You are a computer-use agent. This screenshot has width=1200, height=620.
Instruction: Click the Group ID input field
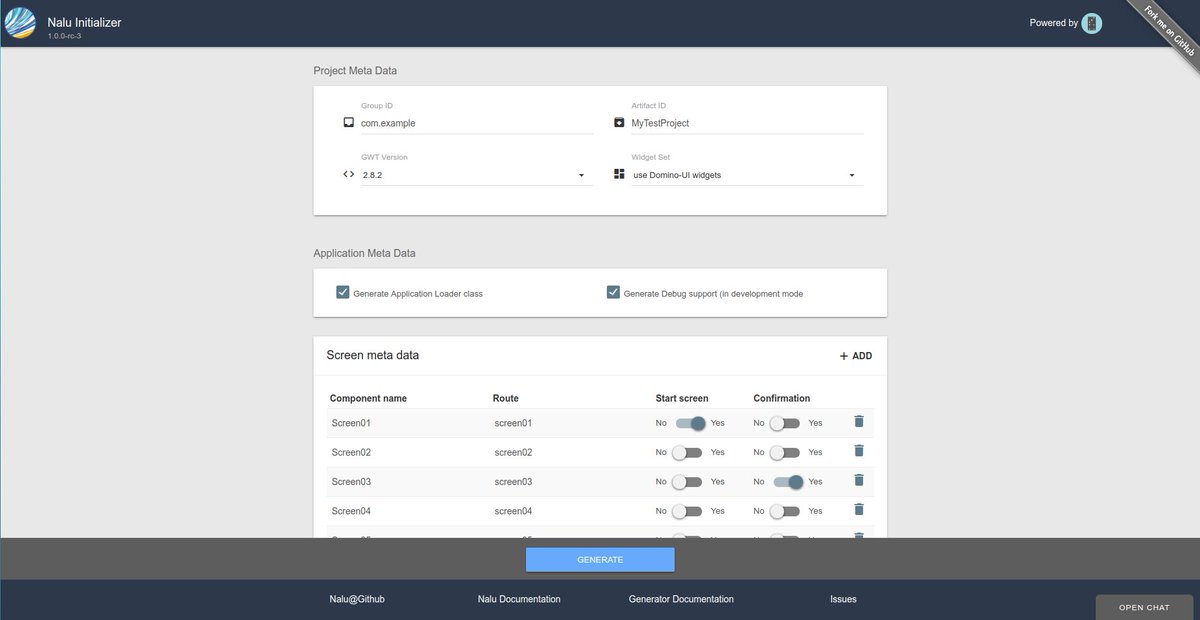[x=476, y=123]
